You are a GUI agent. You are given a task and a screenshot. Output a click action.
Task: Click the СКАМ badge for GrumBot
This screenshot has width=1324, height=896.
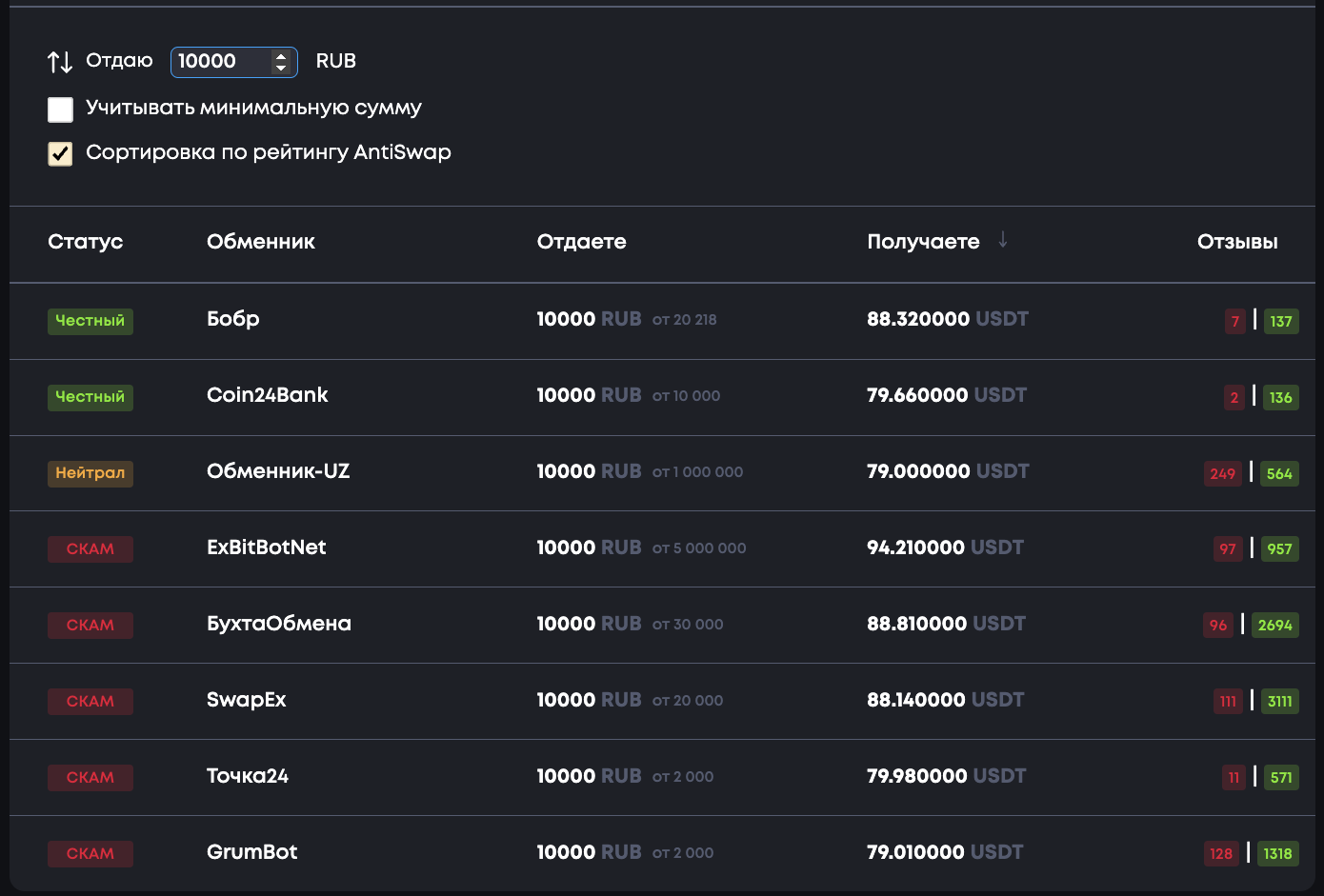coord(90,854)
